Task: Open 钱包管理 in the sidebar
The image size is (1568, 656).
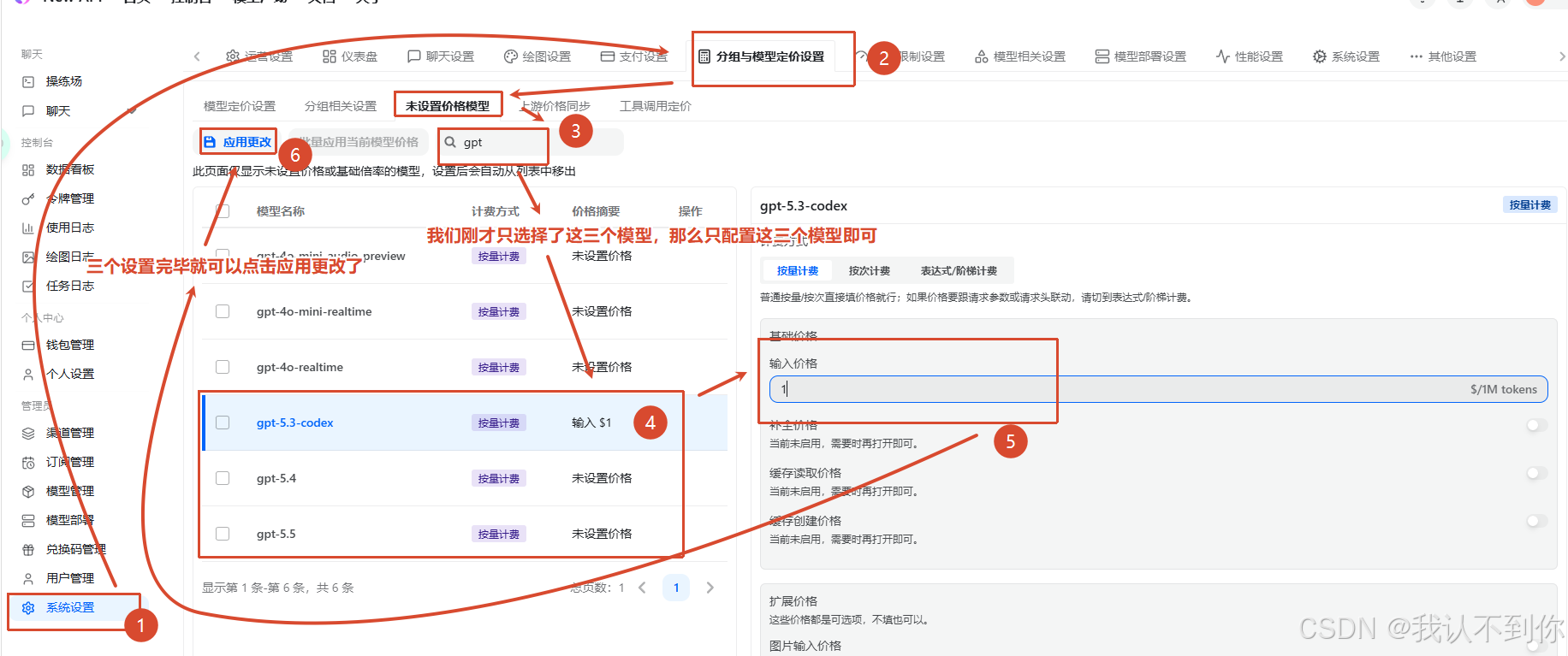Action: [69, 345]
